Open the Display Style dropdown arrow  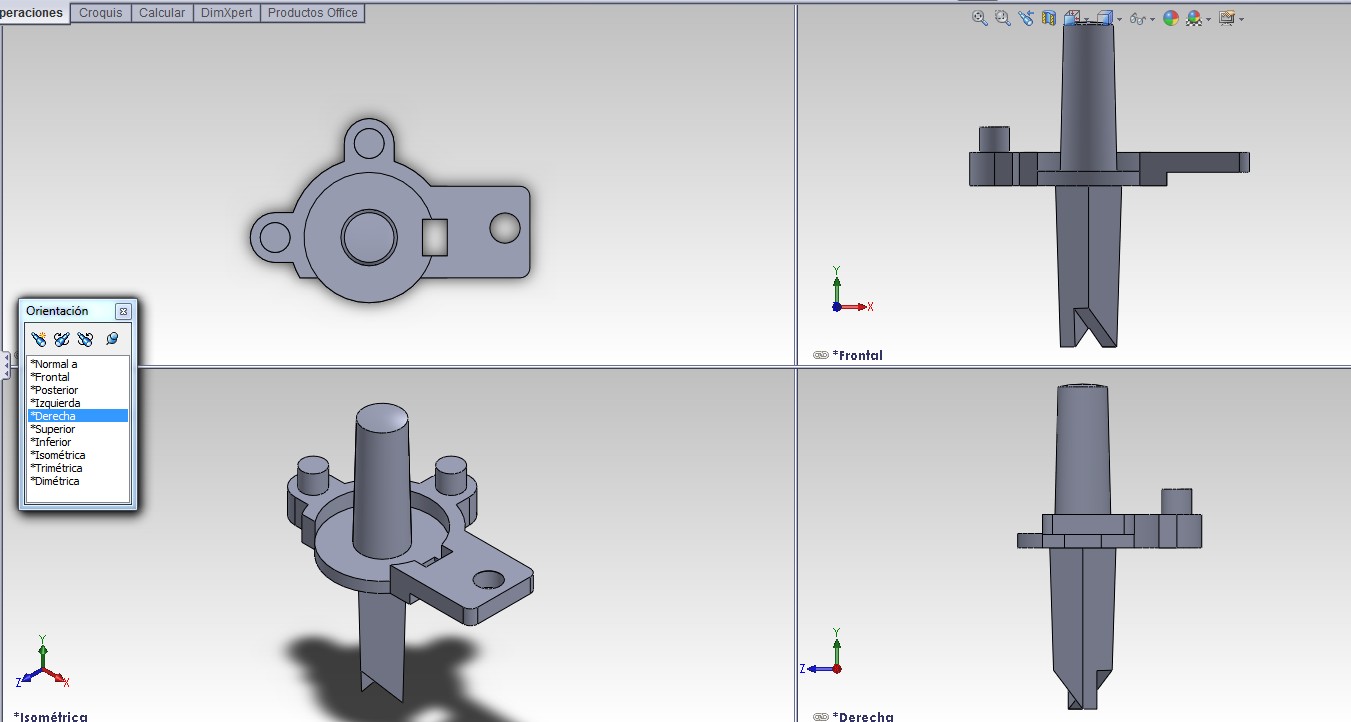pyautogui.click(x=1119, y=19)
